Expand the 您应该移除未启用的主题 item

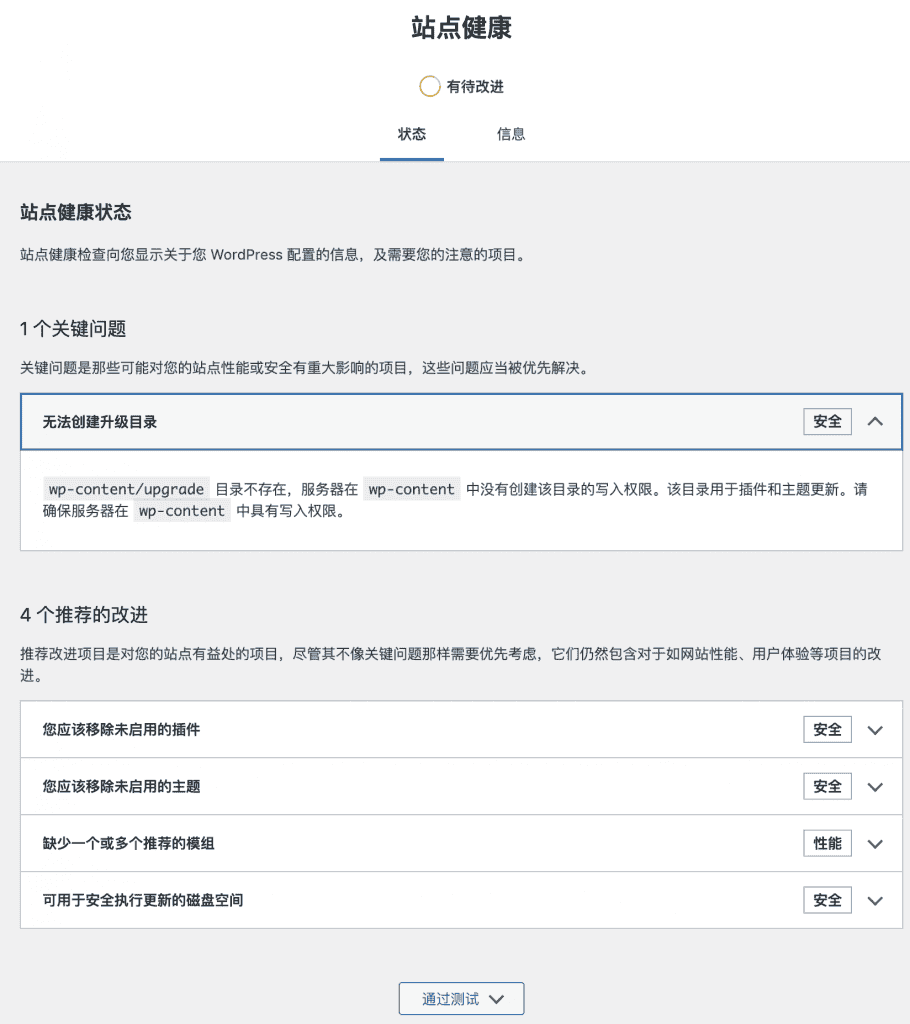[875, 786]
